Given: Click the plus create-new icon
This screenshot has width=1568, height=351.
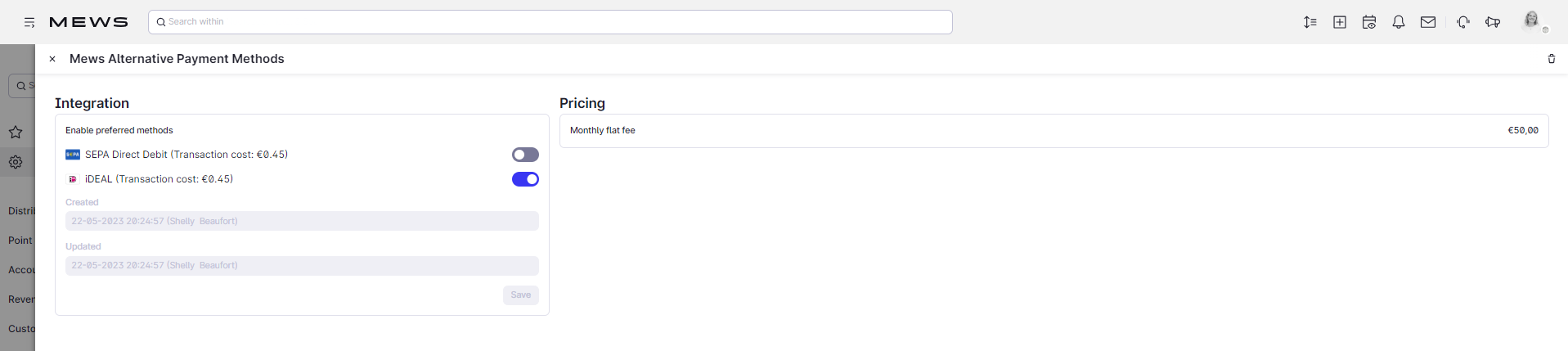Looking at the screenshot, I should pos(1340,22).
